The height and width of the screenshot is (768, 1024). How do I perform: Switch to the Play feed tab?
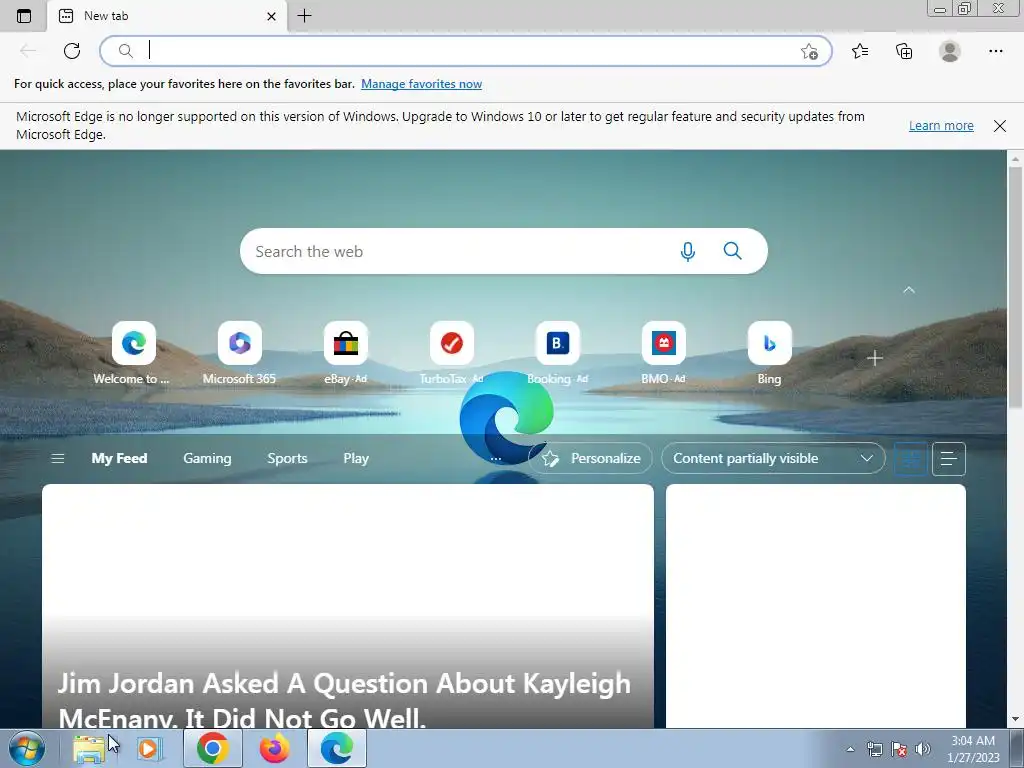[356, 458]
